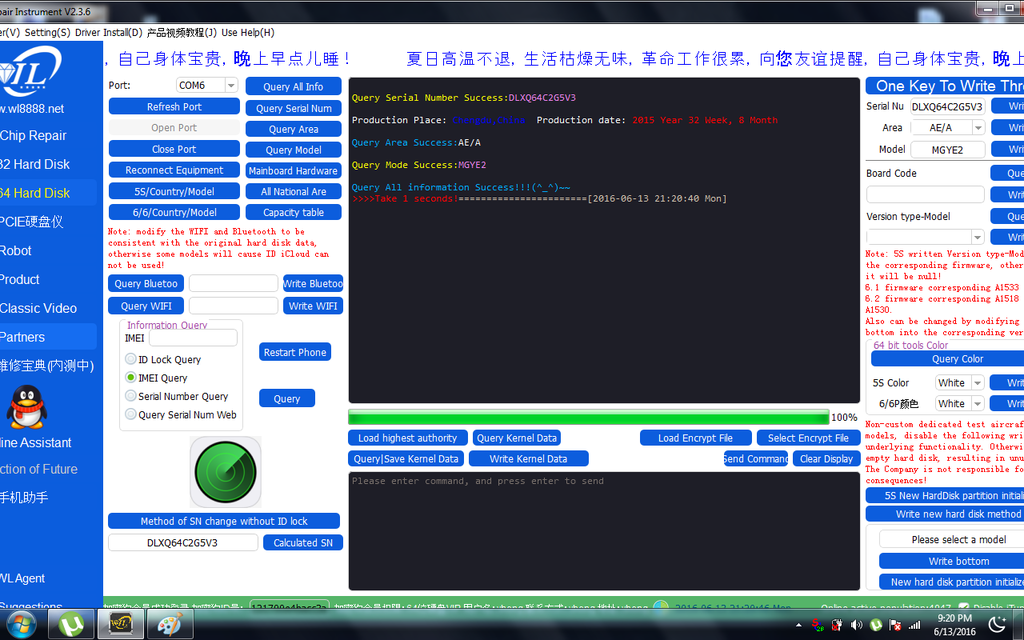Select the Serial Number Query option
Screen dimensions: 1024x640
(x=131, y=397)
